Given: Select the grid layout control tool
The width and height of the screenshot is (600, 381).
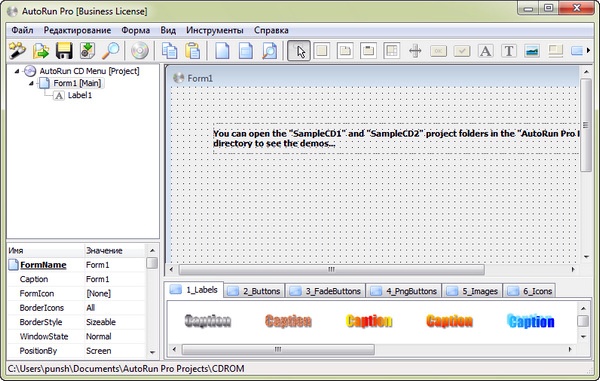Looking at the screenshot, I should click(x=392, y=50).
